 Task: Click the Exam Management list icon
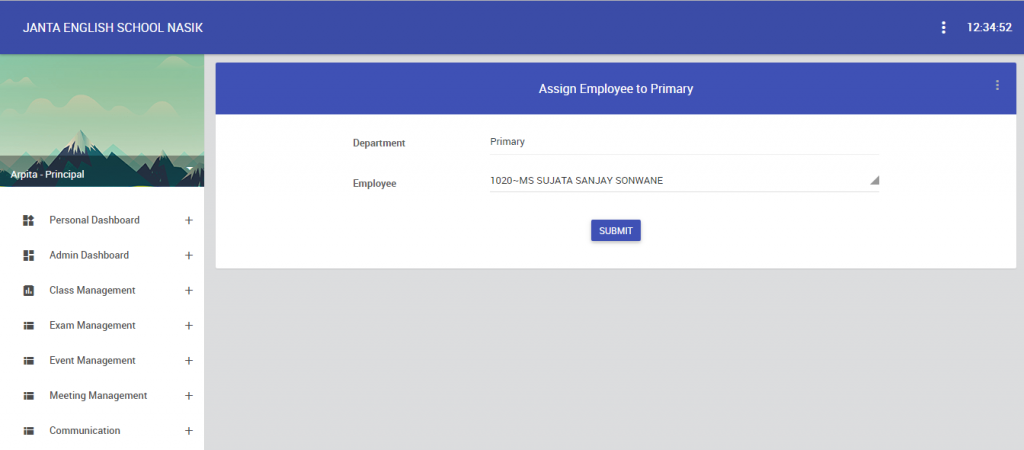[28, 325]
